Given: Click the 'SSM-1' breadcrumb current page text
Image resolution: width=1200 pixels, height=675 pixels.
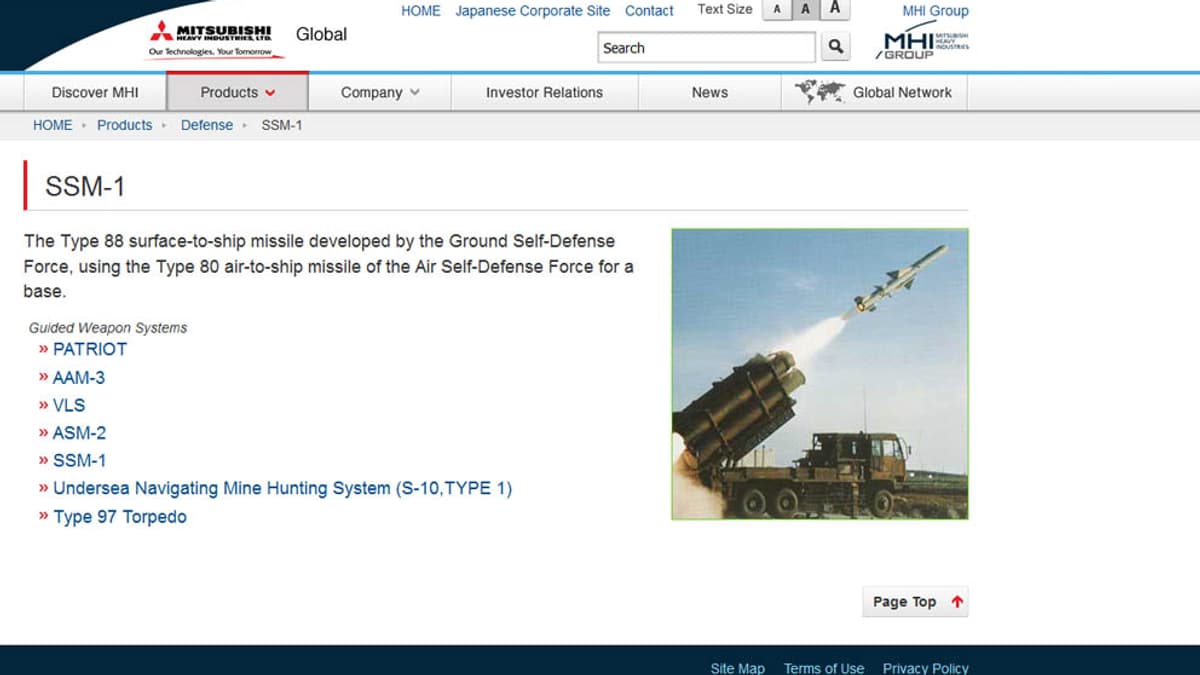Looking at the screenshot, I should tap(282, 125).
